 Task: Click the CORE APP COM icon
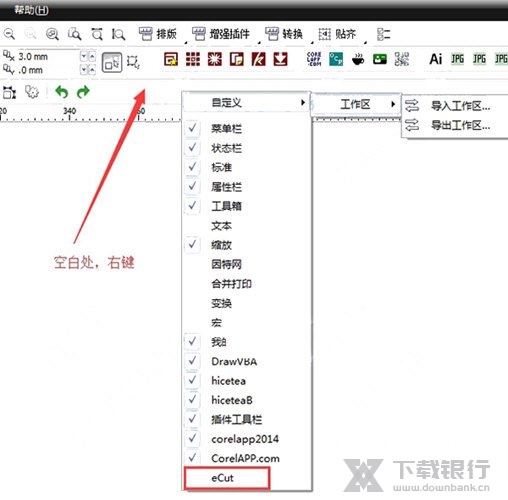[x=314, y=59]
